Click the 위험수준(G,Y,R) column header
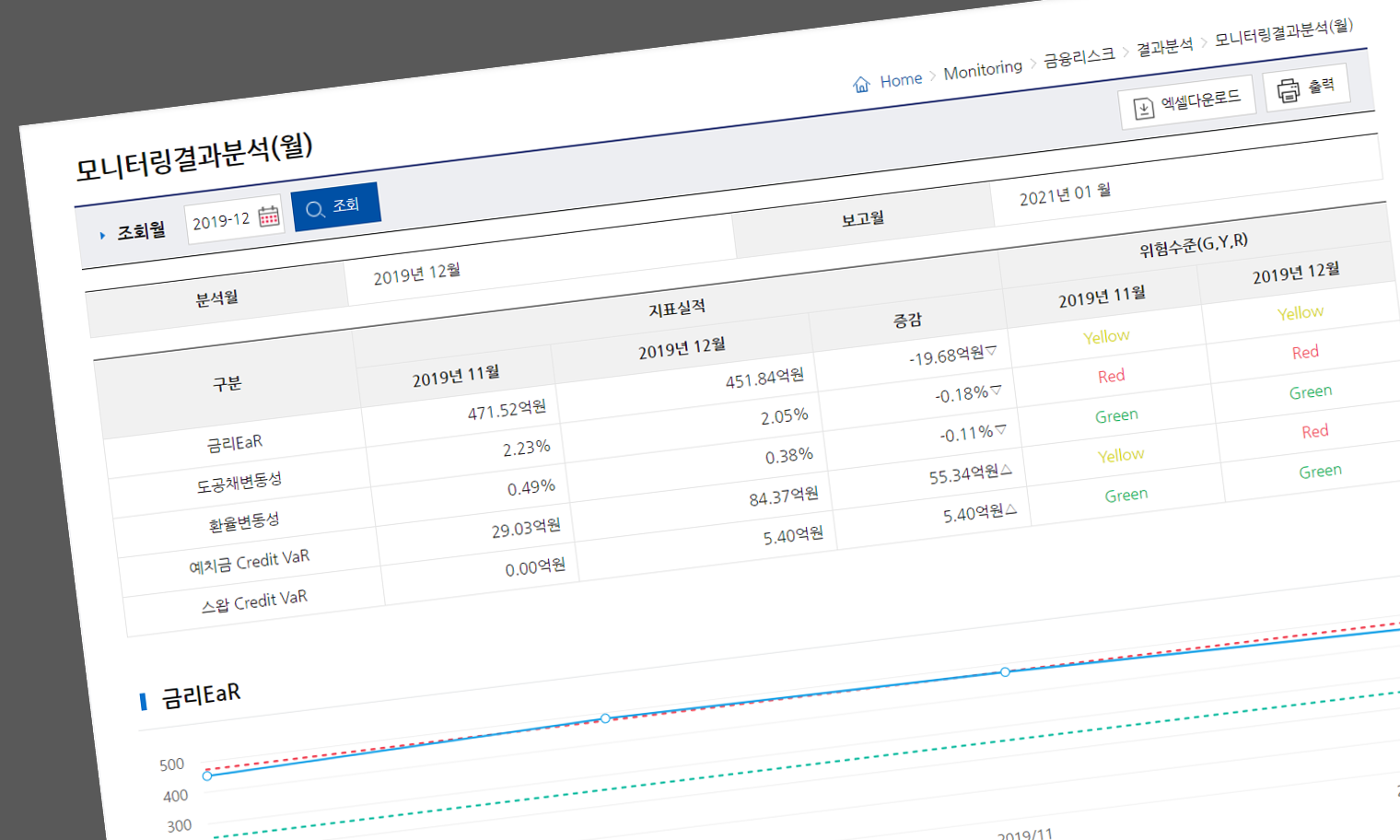The height and width of the screenshot is (840, 1400). (1193, 245)
